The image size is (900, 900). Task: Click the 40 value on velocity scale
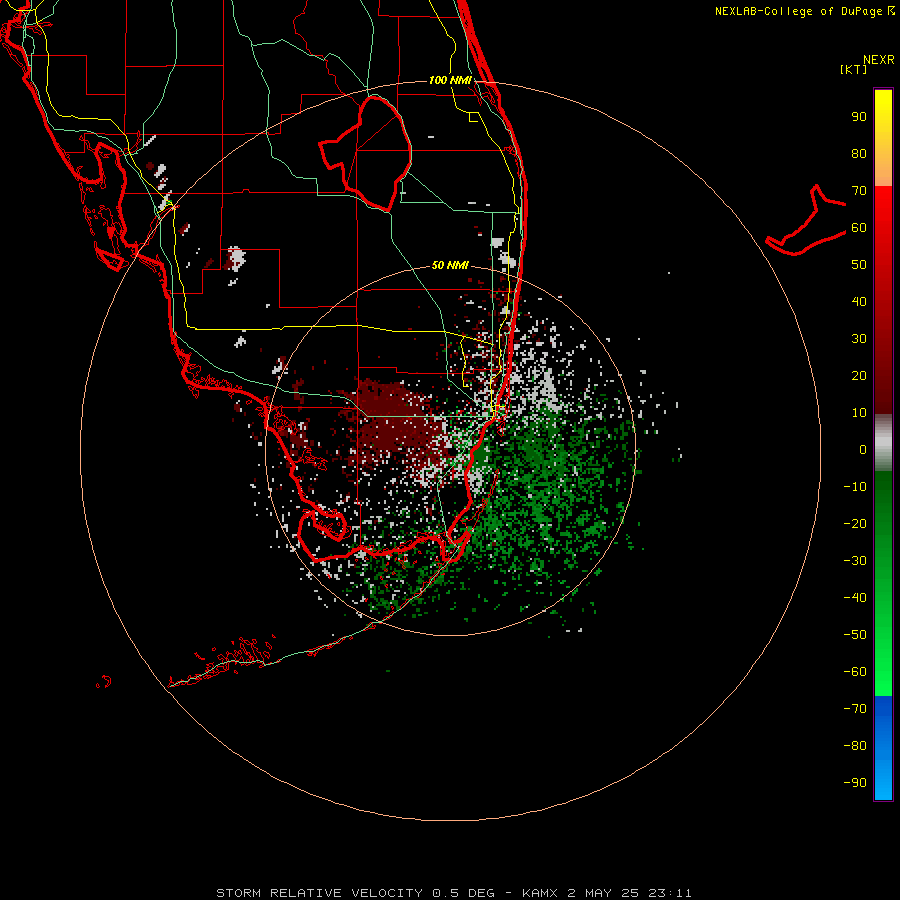tap(859, 301)
